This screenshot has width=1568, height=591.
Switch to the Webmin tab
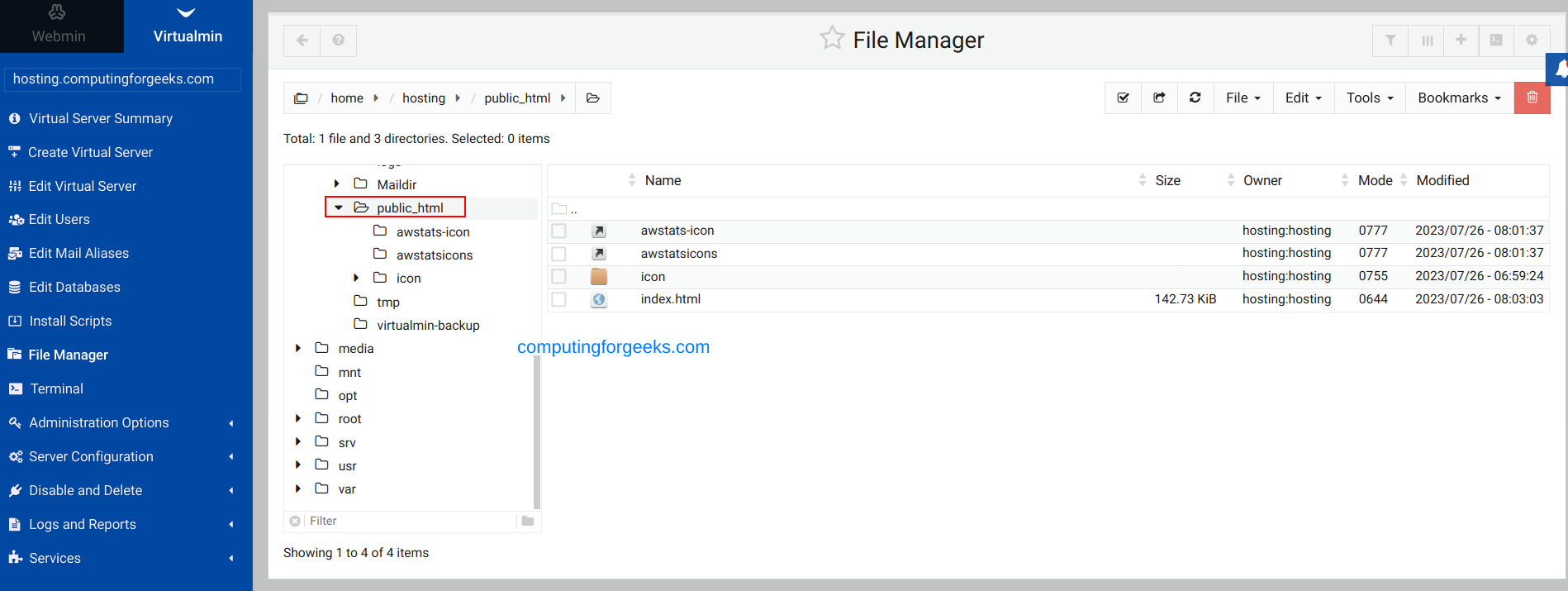[59, 26]
